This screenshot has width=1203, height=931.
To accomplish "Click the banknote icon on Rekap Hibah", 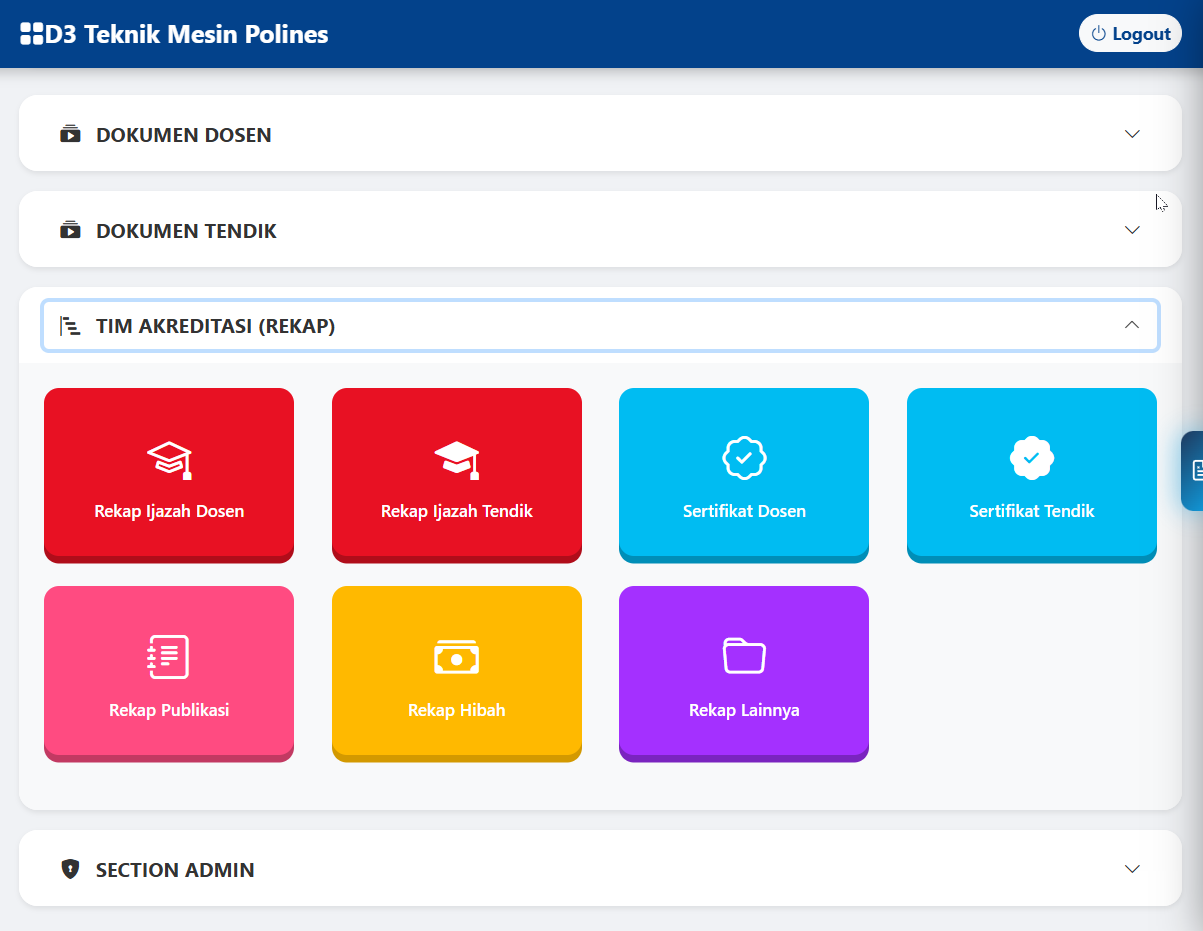I will coord(456,657).
